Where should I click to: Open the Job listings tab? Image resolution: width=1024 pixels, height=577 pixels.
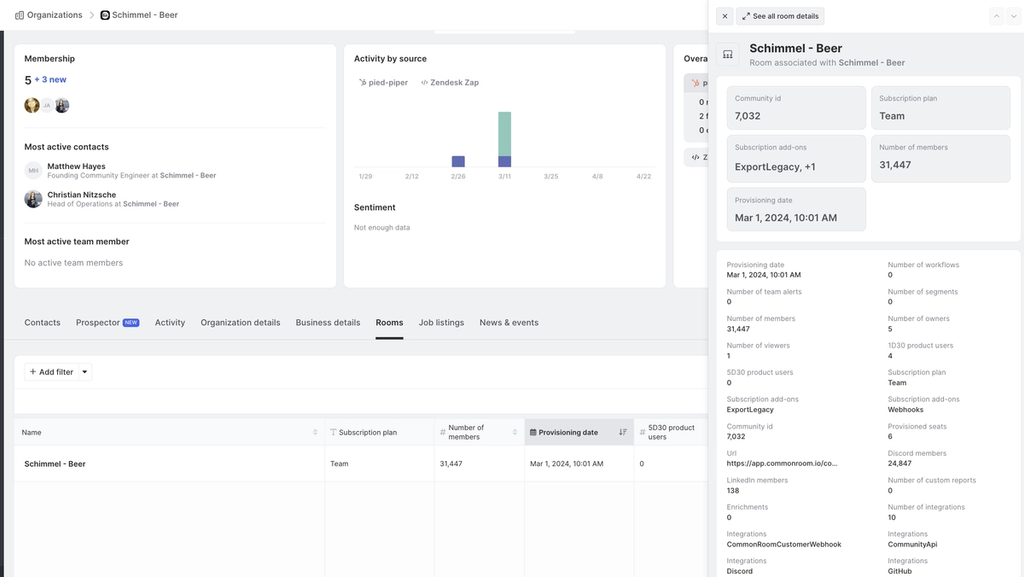pos(441,322)
